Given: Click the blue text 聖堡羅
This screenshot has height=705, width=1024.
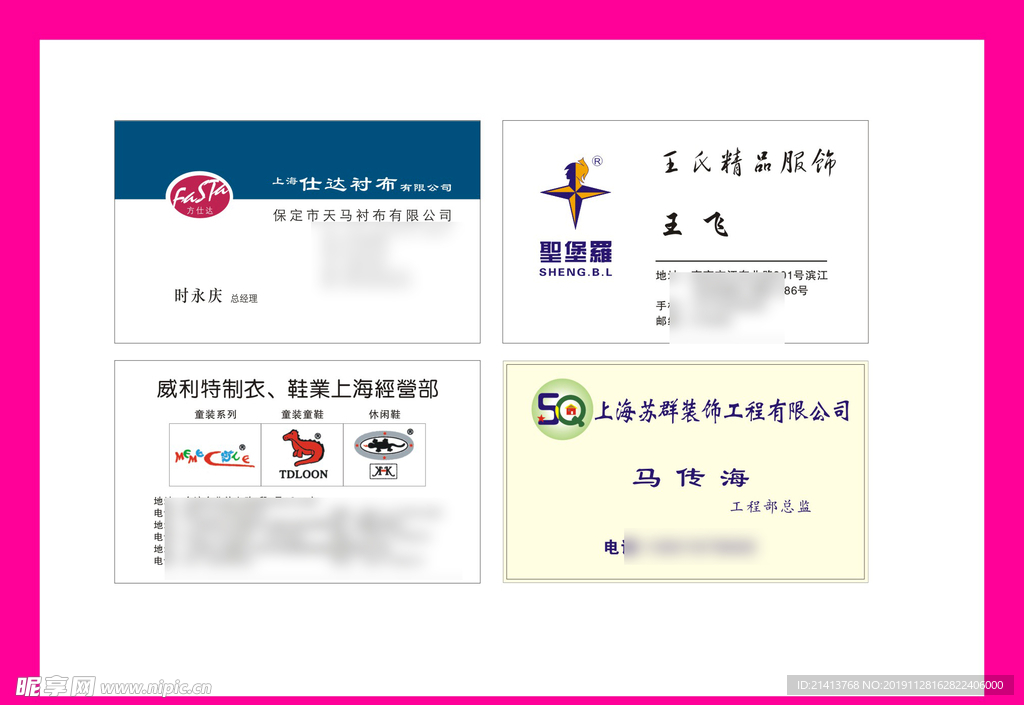Looking at the screenshot, I should coord(575,252).
